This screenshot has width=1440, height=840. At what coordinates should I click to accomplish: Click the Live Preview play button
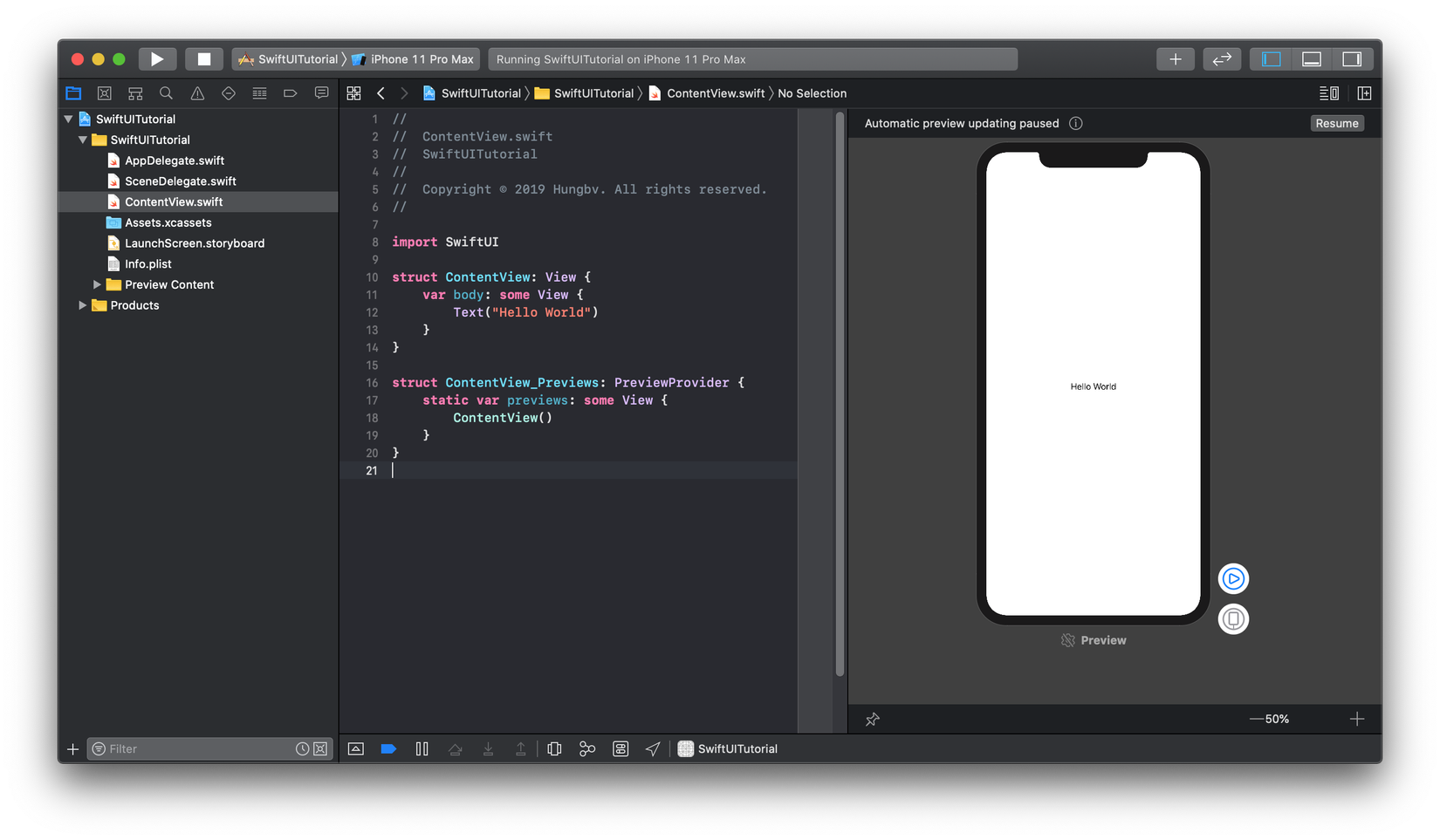[1233, 578]
